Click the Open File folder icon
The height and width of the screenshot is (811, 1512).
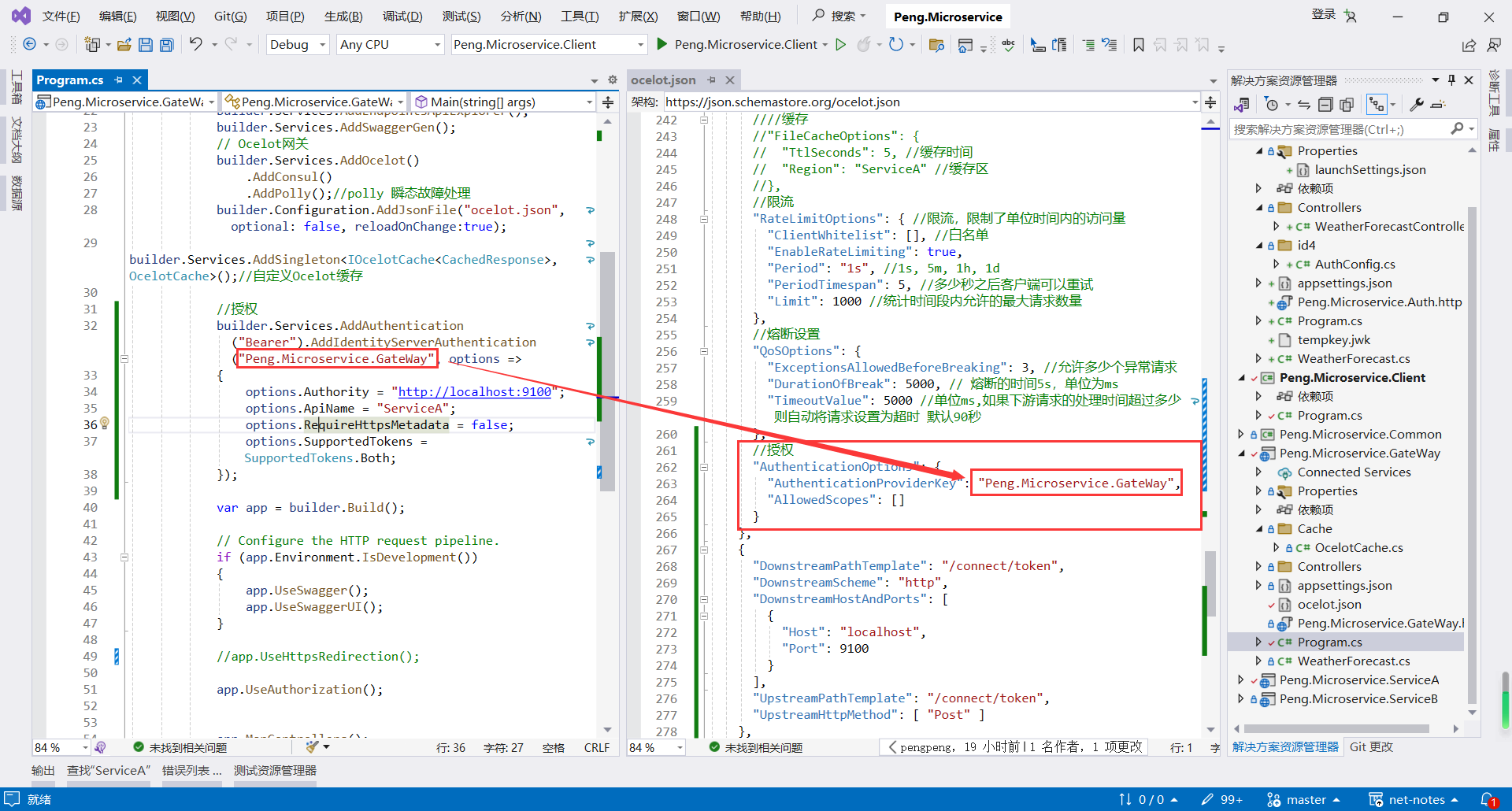coord(124,45)
